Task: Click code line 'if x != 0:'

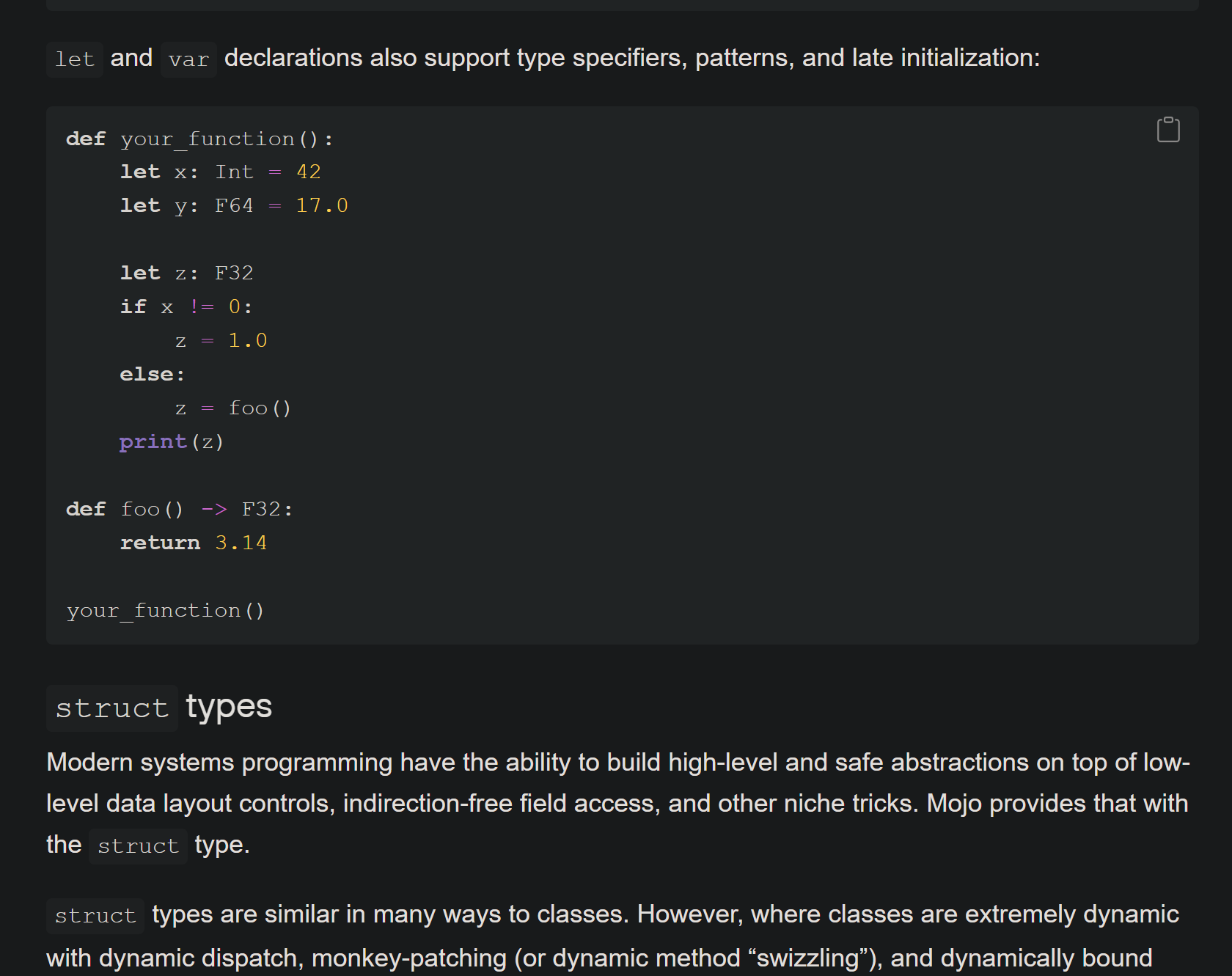Action: (x=186, y=307)
